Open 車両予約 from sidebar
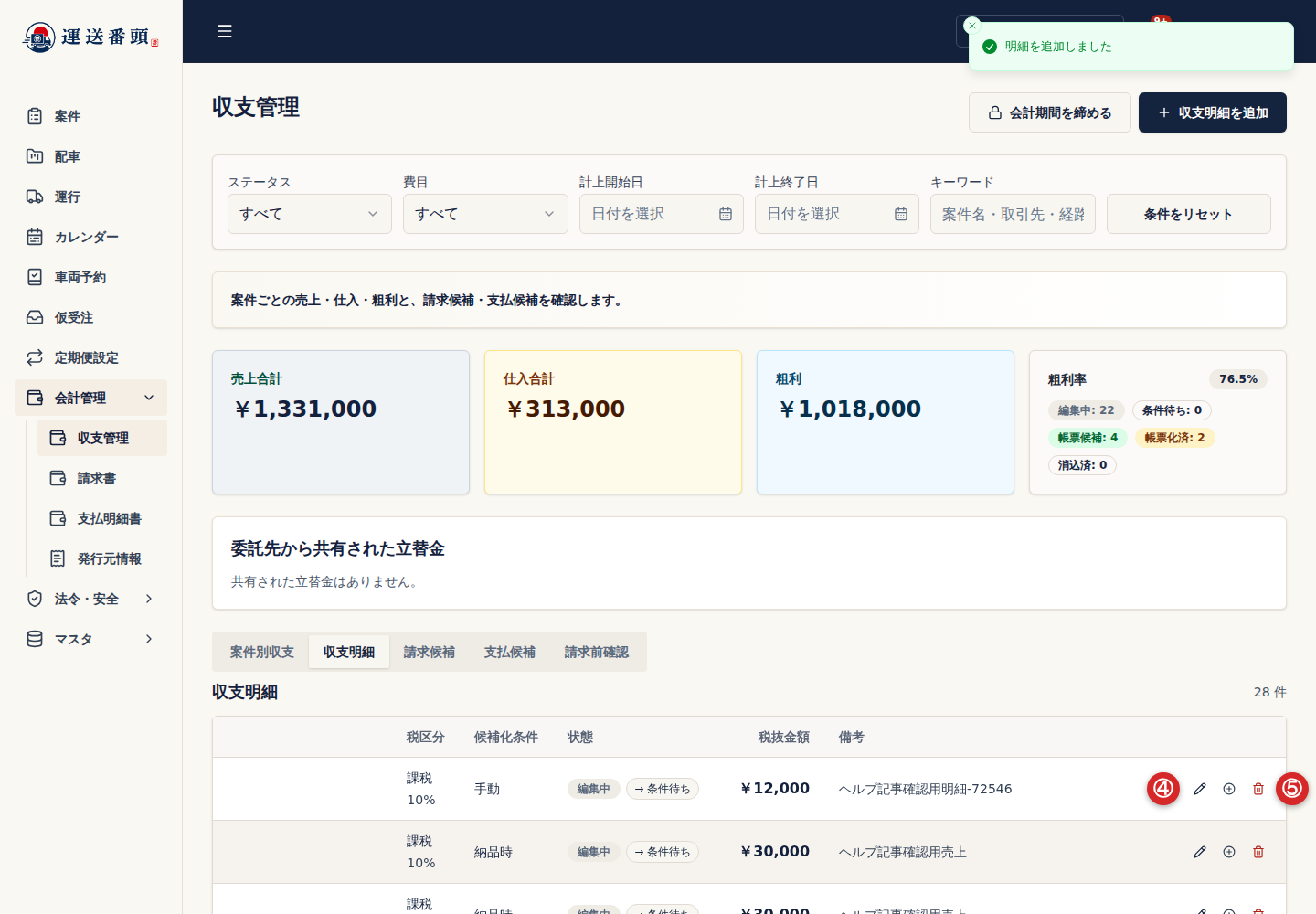Viewport: 1316px width, 914px height. pos(90,277)
